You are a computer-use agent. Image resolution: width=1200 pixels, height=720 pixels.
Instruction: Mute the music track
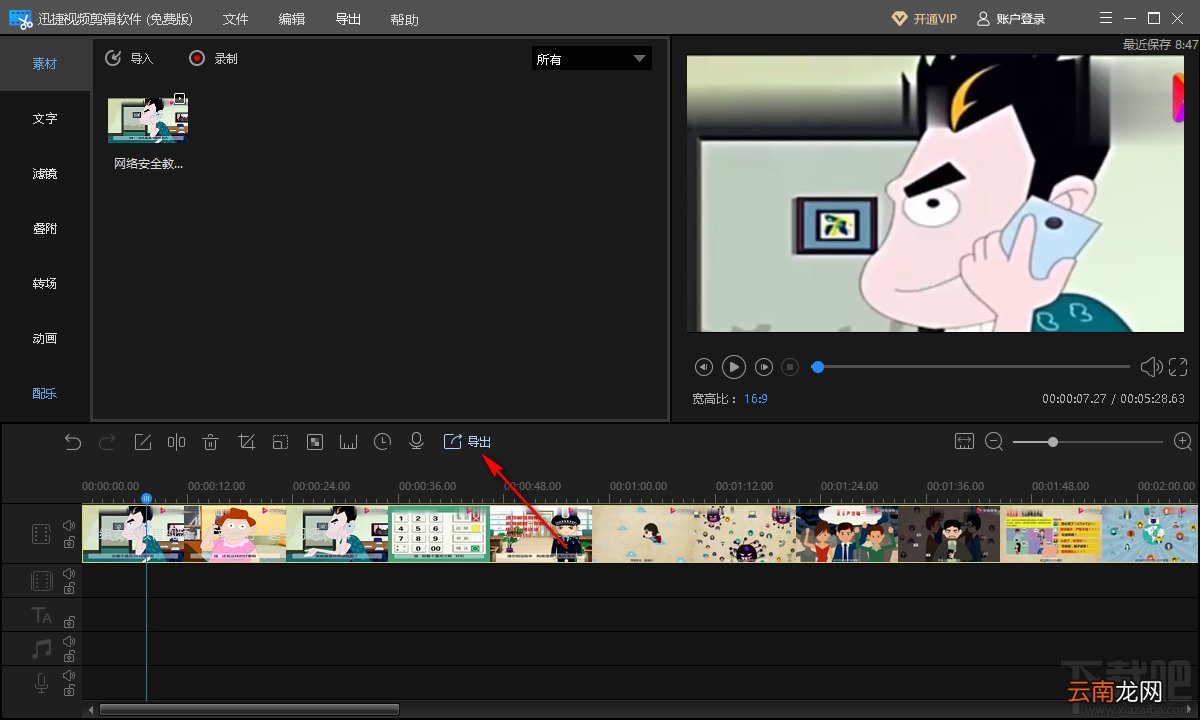pos(69,641)
